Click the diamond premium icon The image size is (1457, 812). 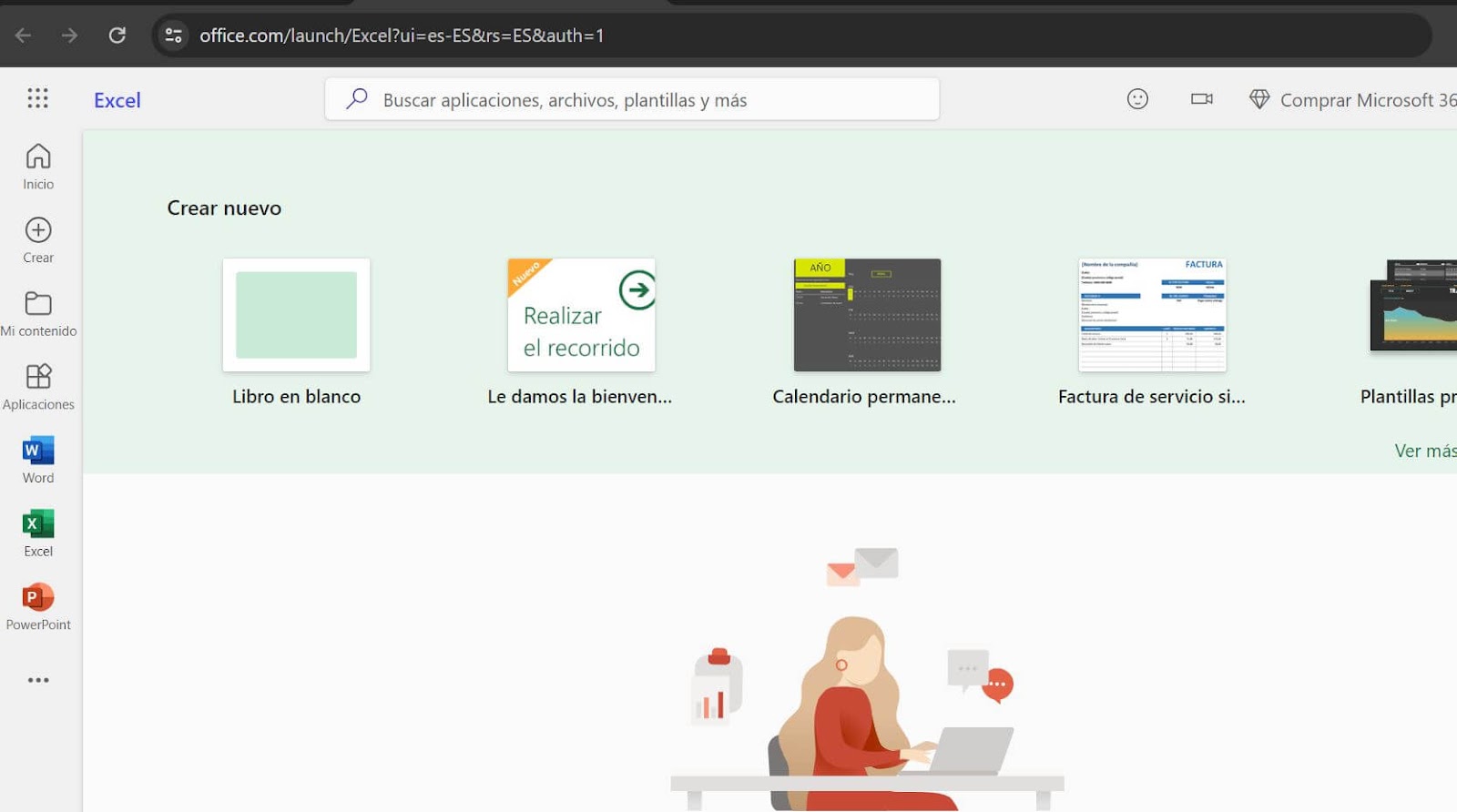[x=1259, y=99]
